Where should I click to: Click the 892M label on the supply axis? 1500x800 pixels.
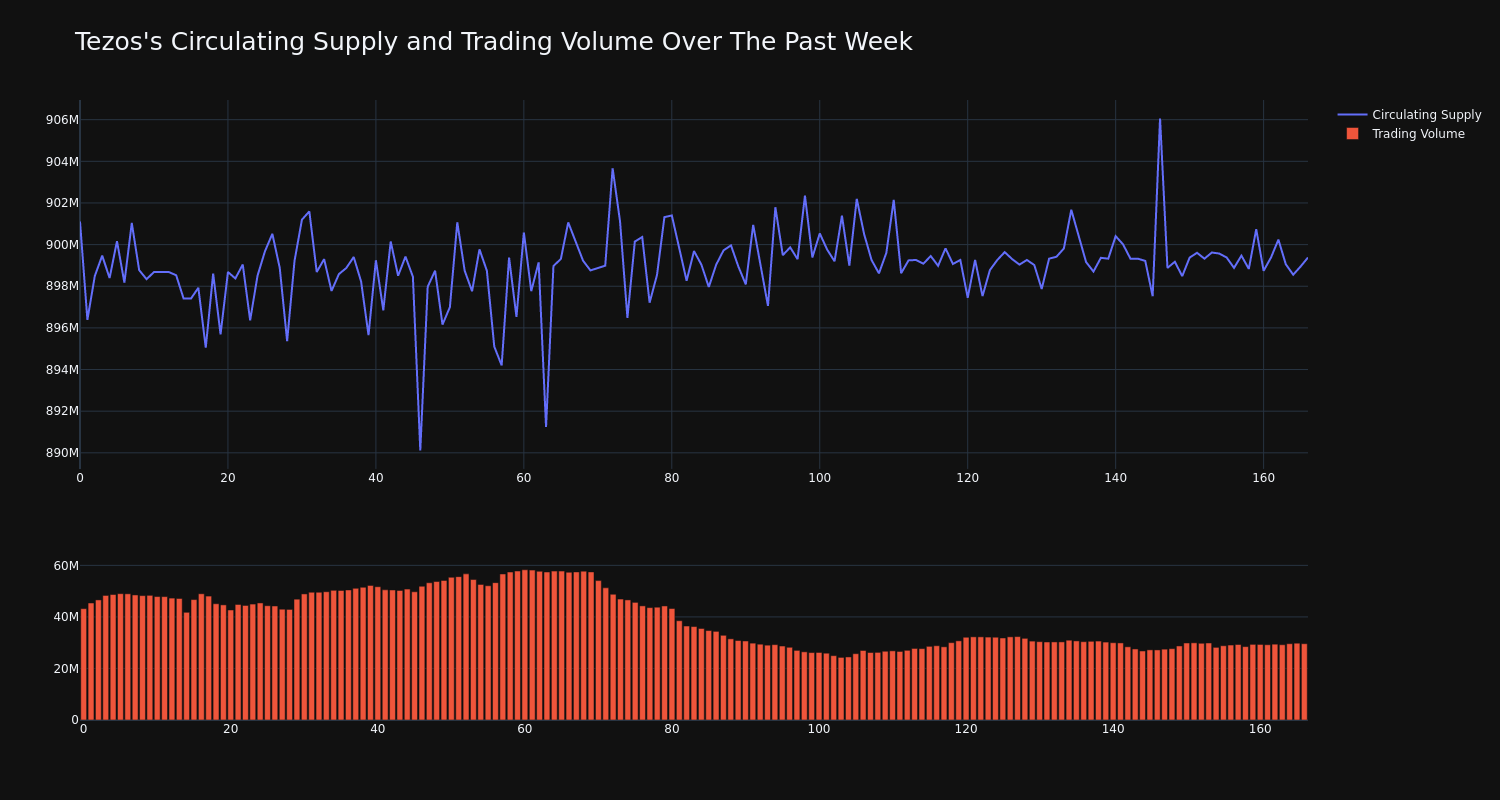pos(62,411)
